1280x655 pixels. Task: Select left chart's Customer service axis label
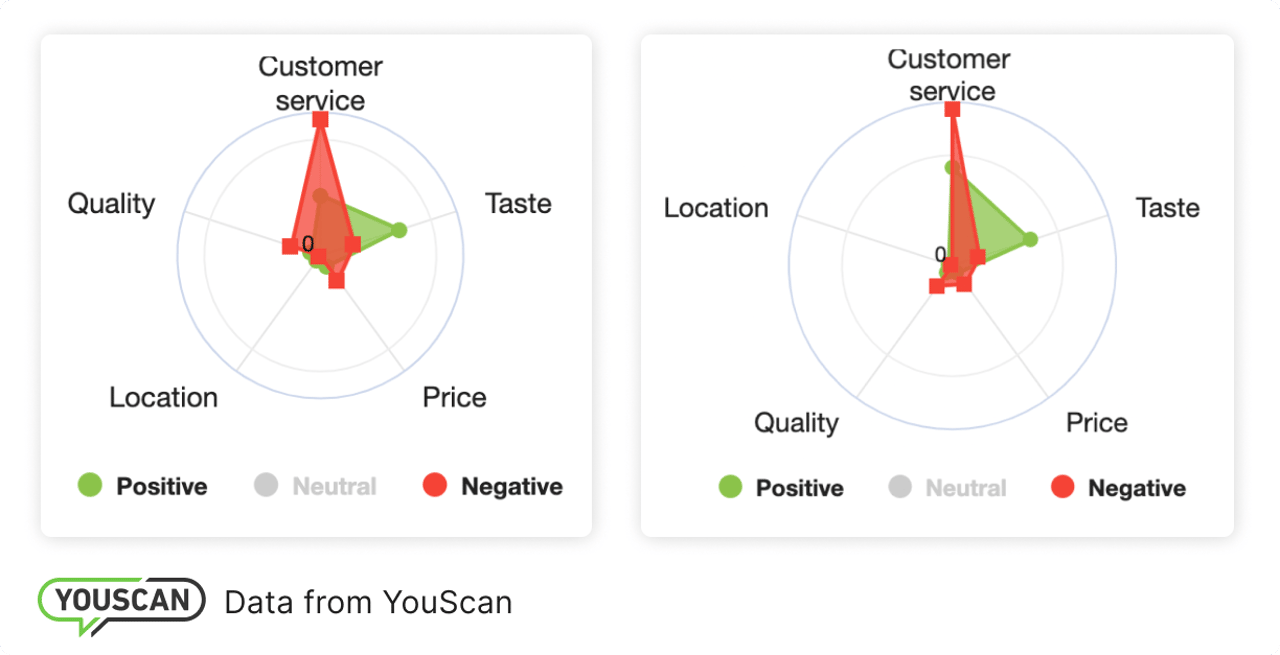(320, 83)
